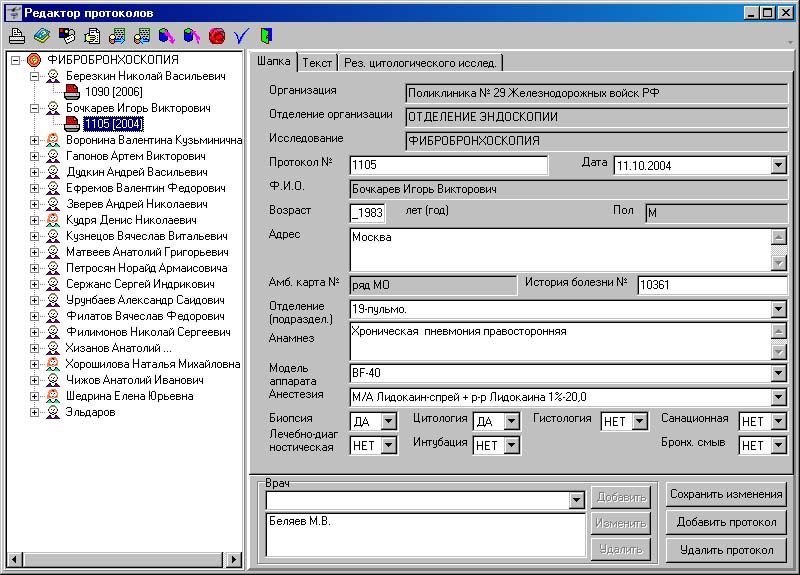Image resolution: width=800 pixels, height=575 pixels.
Task: Open the Биопсия ДА/НЕТ dropdown
Action: point(388,422)
